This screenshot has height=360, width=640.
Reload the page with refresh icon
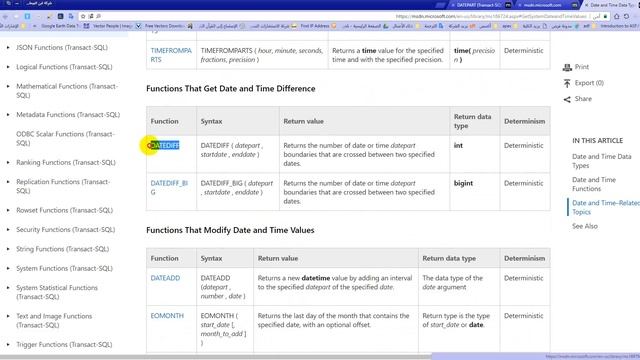point(626,16)
